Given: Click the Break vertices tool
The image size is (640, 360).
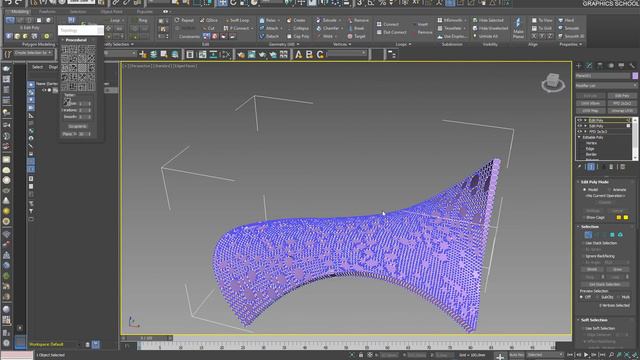Looking at the screenshot, I should pyautogui.click(x=356, y=28).
